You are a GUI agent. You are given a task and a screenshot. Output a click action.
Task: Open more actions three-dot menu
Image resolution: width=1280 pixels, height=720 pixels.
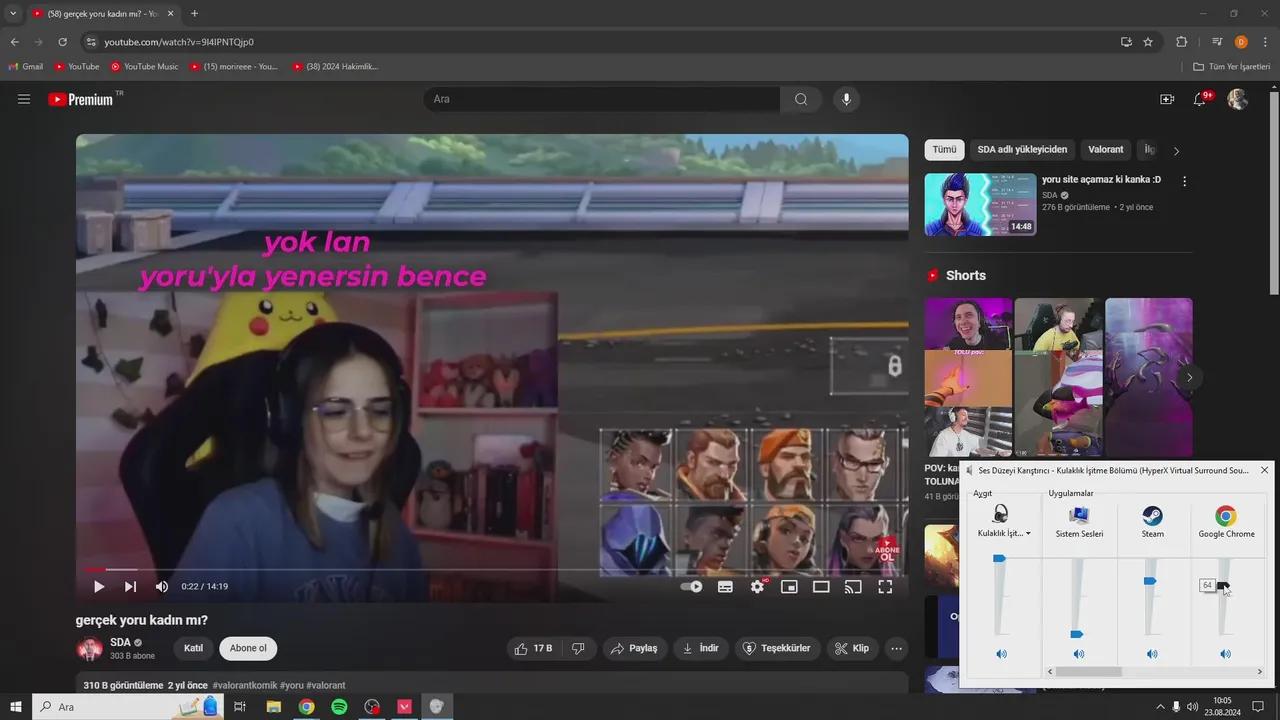[x=896, y=648]
